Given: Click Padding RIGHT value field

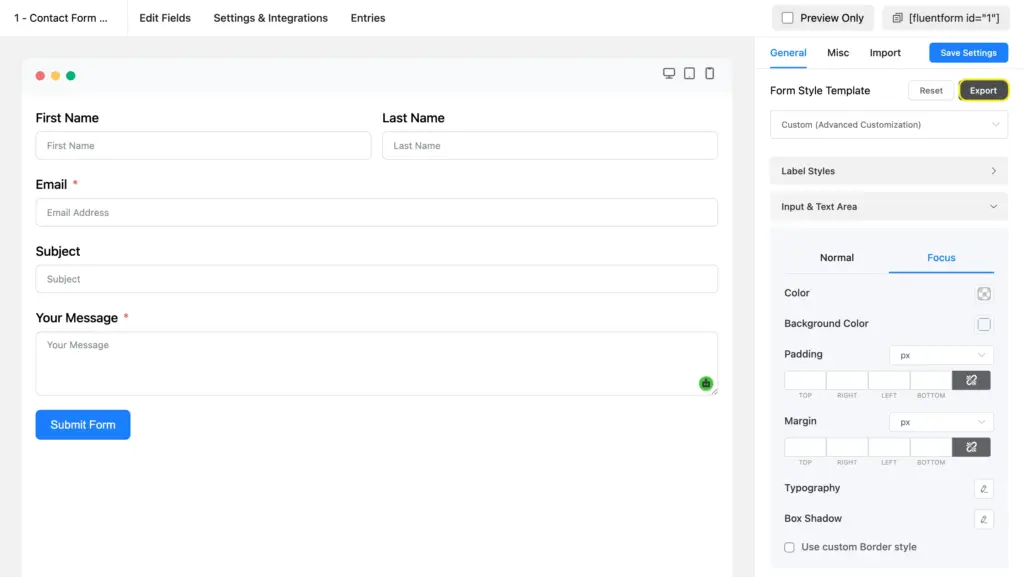Looking at the screenshot, I should [847, 380].
